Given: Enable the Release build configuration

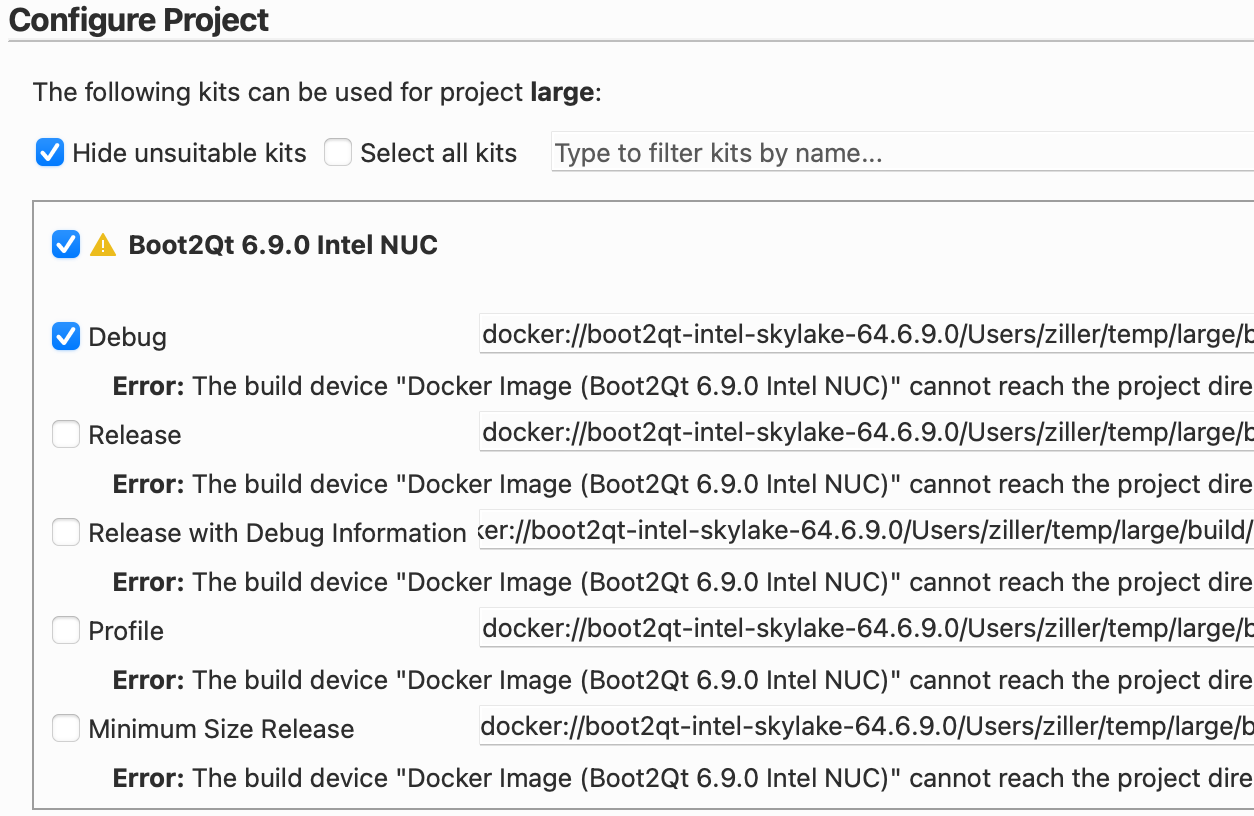Looking at the screenshot, I should point(66,434).
